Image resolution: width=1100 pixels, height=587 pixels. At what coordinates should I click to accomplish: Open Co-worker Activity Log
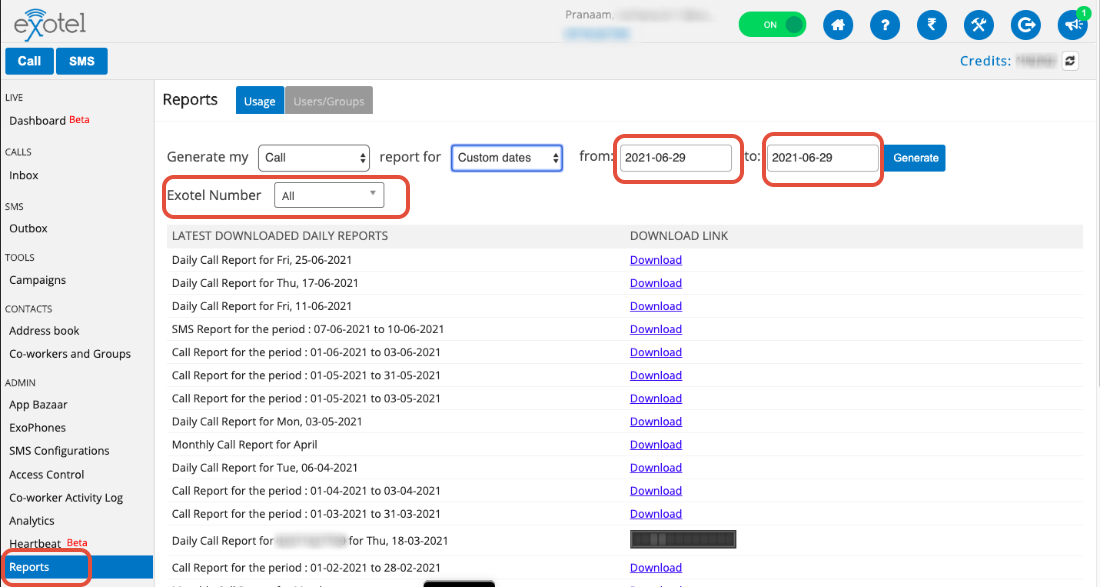click(x=66, y=498)
